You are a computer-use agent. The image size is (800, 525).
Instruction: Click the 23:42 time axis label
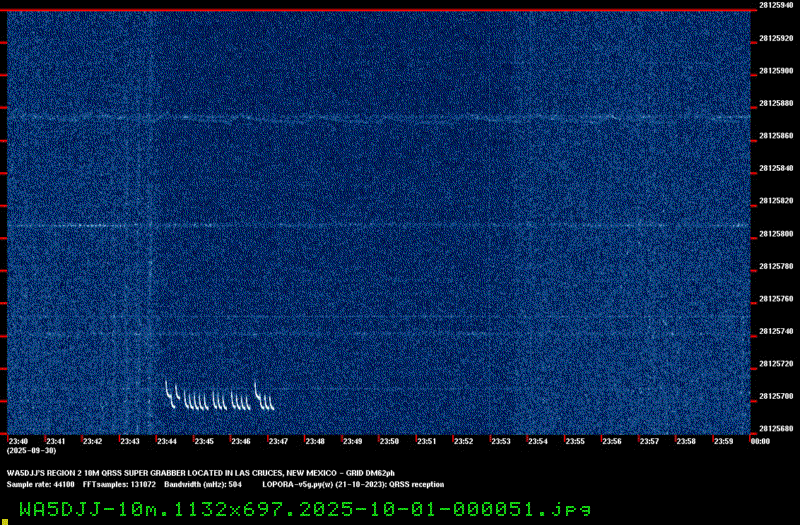(92, 441)
